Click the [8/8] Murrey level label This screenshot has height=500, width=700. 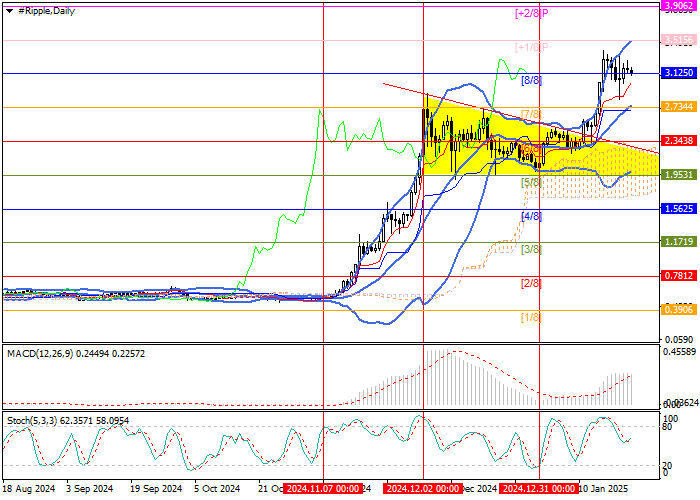point(531,80)
